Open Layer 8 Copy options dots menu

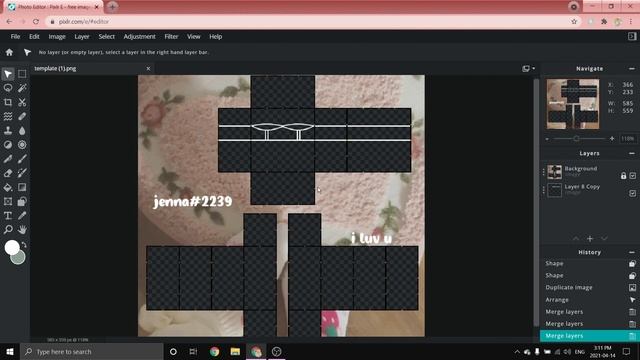click(544, 190)
